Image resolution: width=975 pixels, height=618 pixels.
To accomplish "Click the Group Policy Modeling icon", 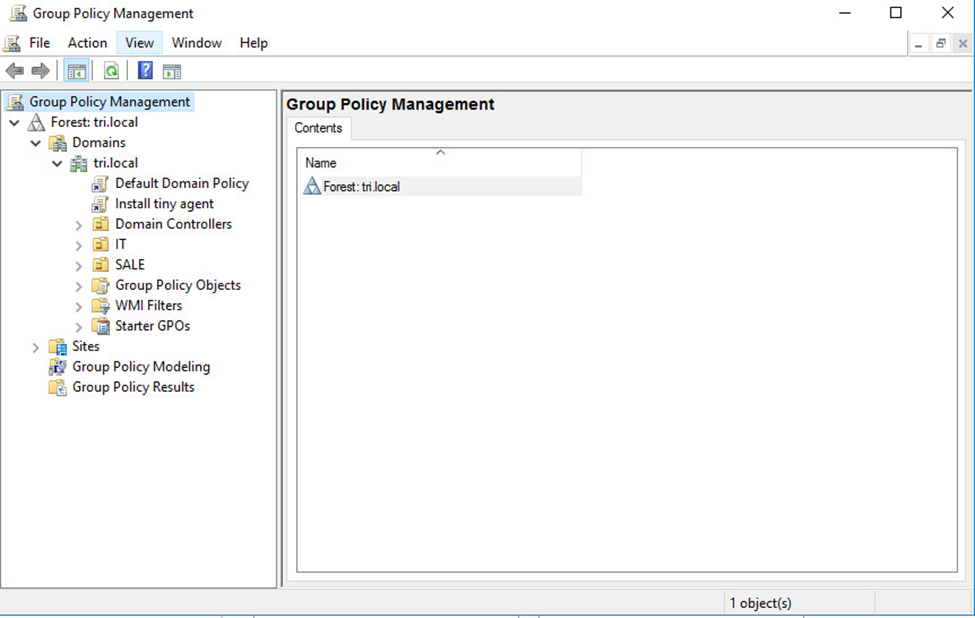I will [x=58, y=367].
